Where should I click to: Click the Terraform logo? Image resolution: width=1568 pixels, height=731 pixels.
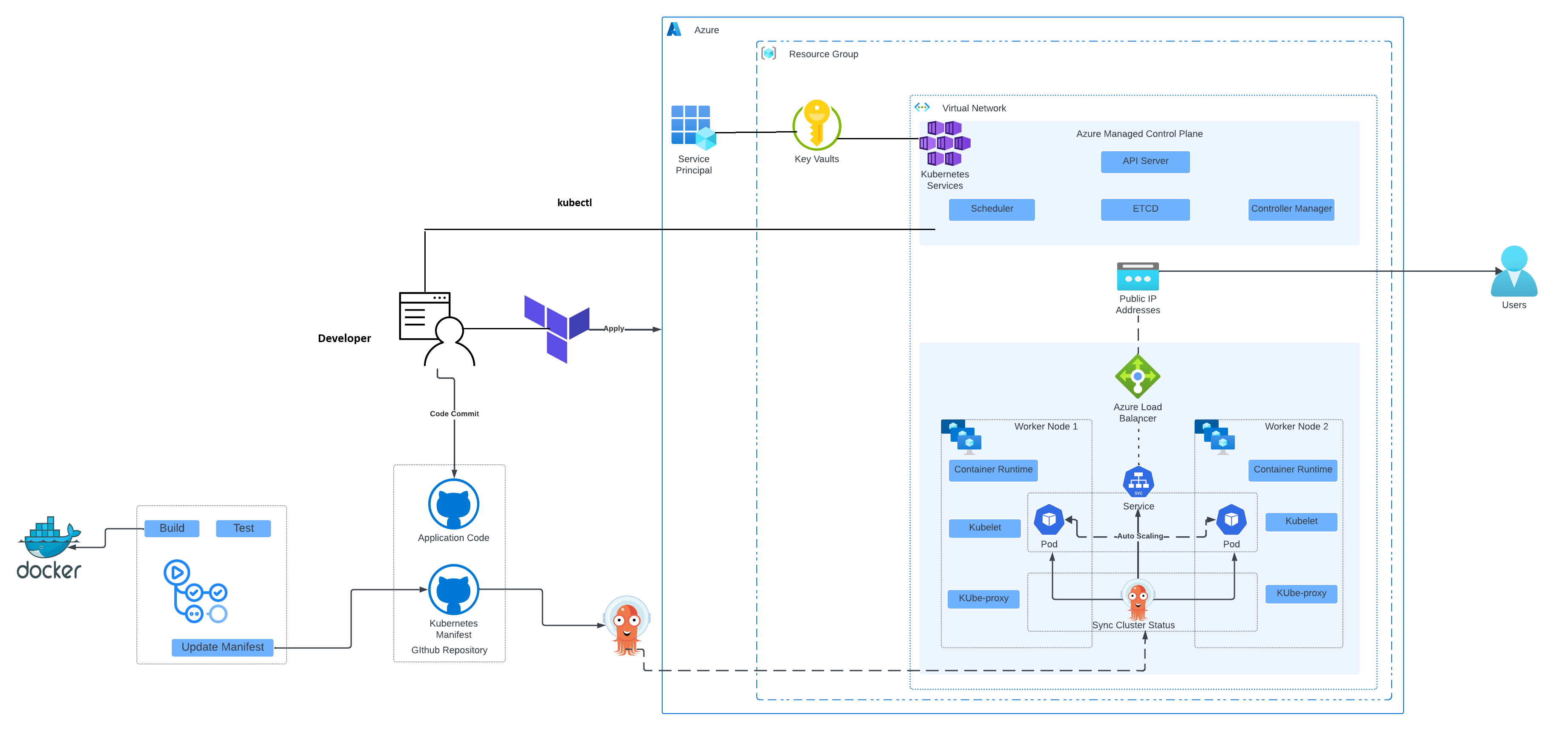tap(556, 329)
